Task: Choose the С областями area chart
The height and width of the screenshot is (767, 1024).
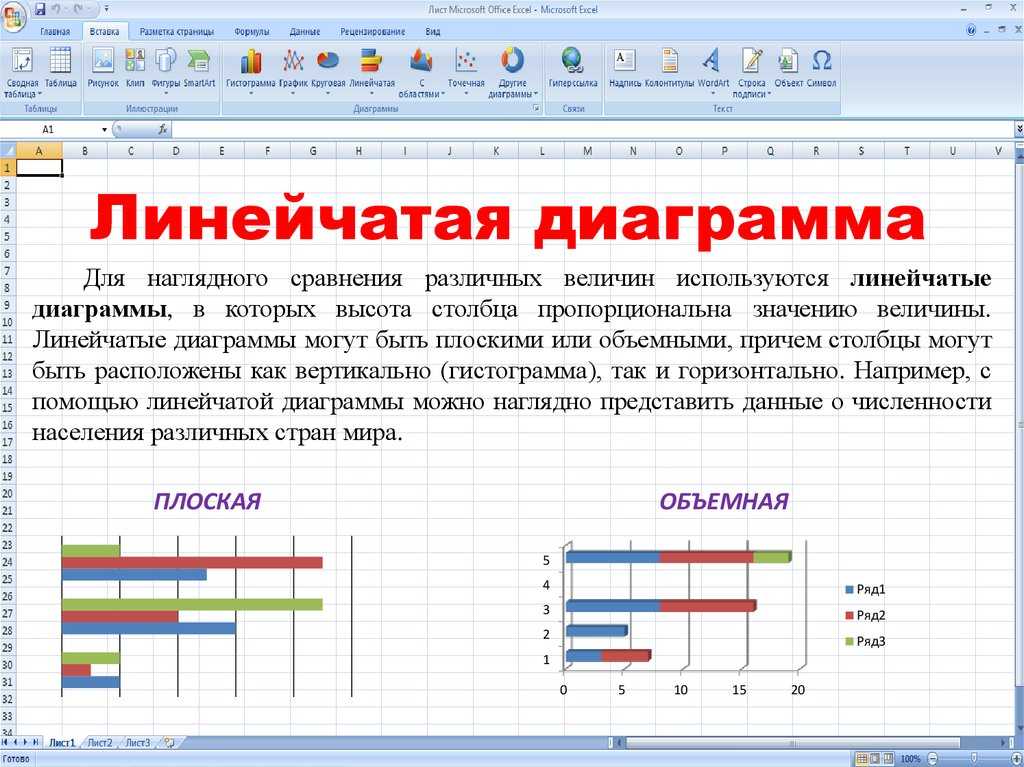Action: (x=421, y=72)
